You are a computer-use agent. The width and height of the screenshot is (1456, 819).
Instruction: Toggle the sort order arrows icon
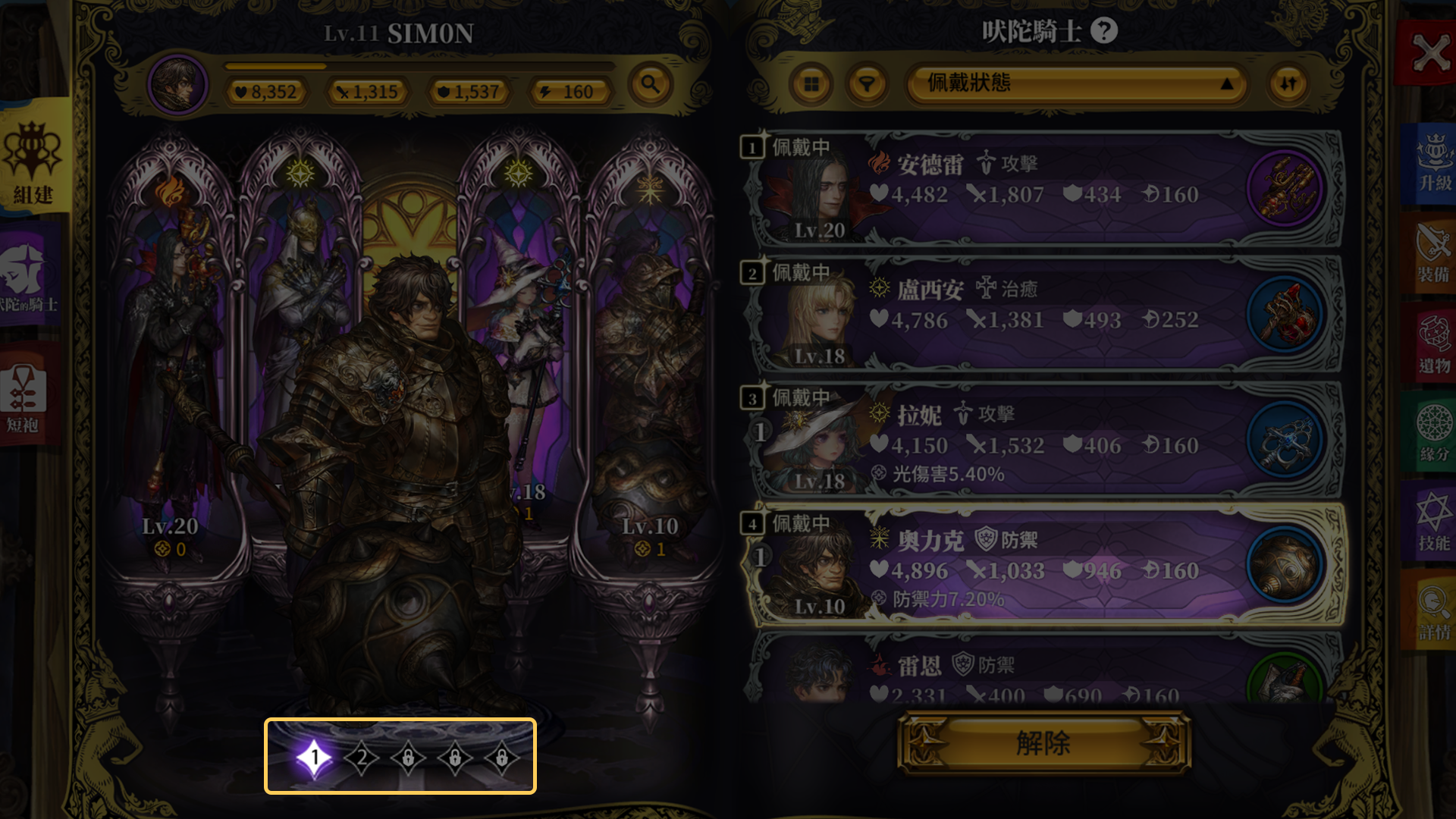tap(1288, 84)
